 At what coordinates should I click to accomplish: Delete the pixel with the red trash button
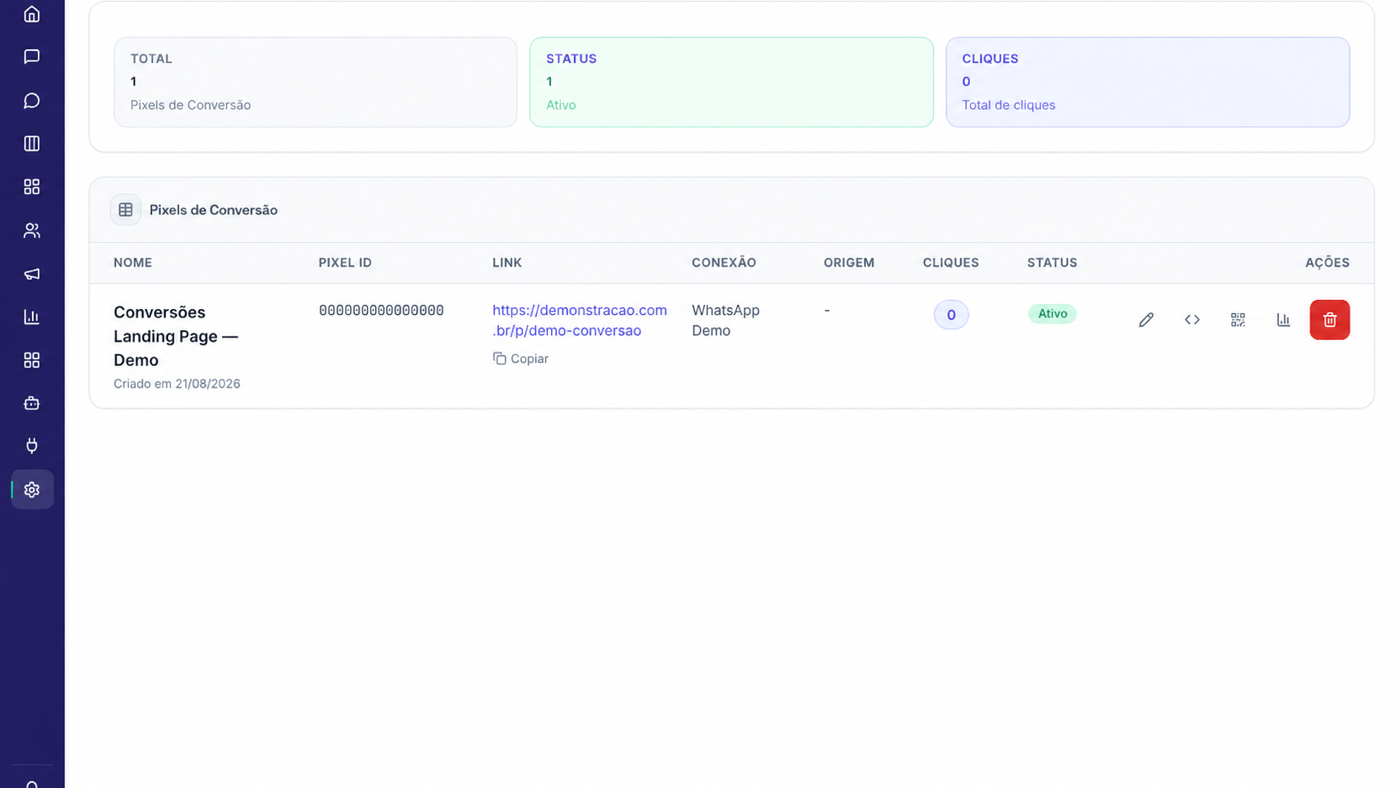(x=1330, y=320)
